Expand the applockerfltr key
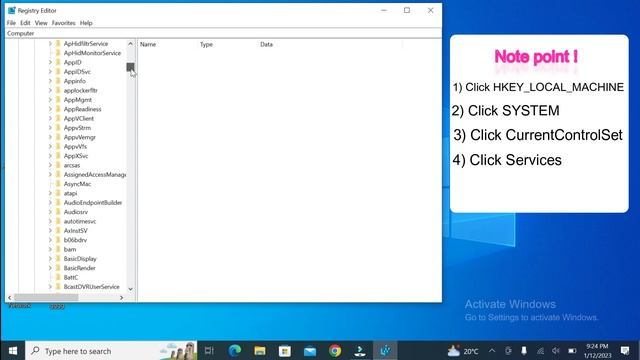Image resolution: width=640 pixels, height=360 pixels. point(50,90)
